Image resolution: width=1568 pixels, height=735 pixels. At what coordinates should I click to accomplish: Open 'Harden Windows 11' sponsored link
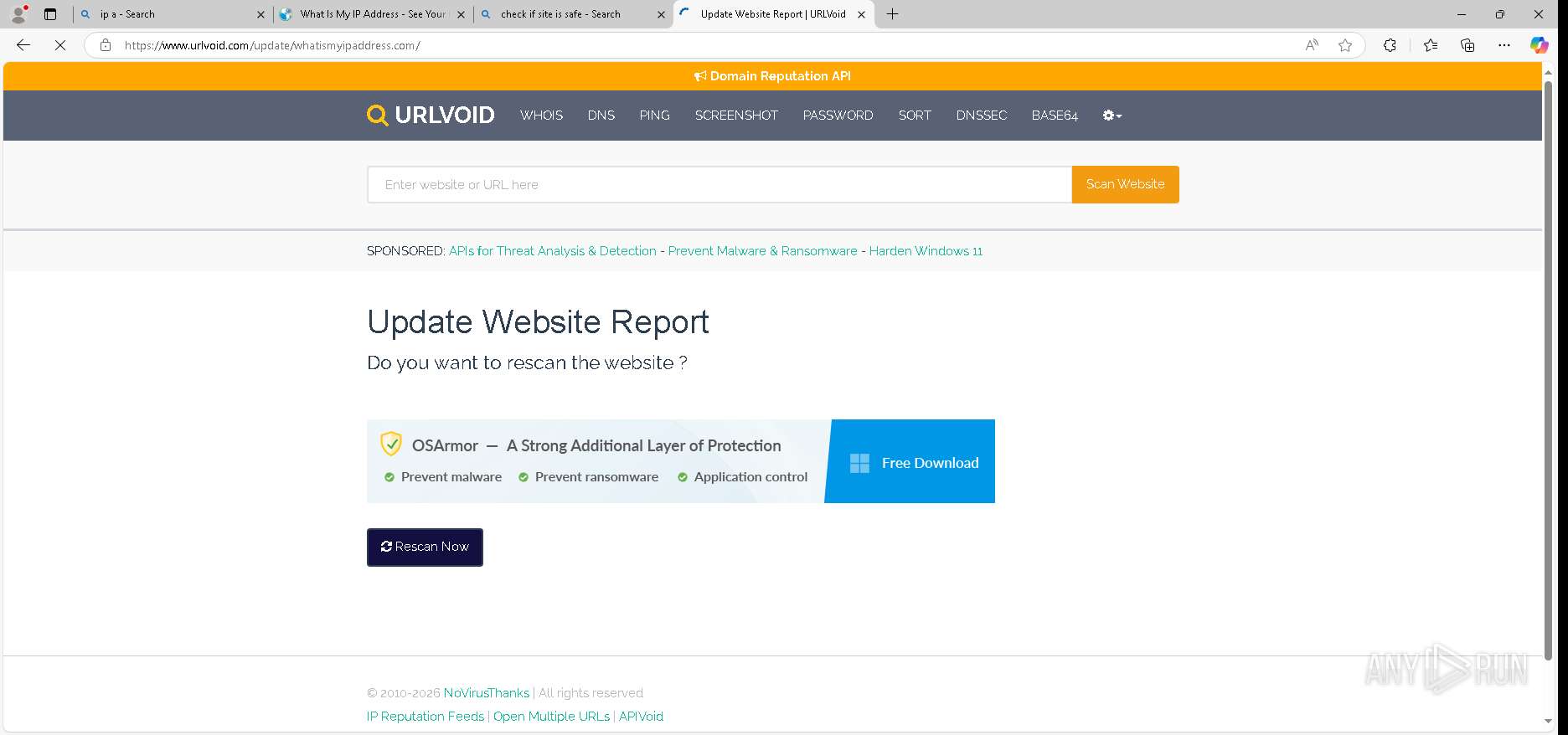coord(926,251)
